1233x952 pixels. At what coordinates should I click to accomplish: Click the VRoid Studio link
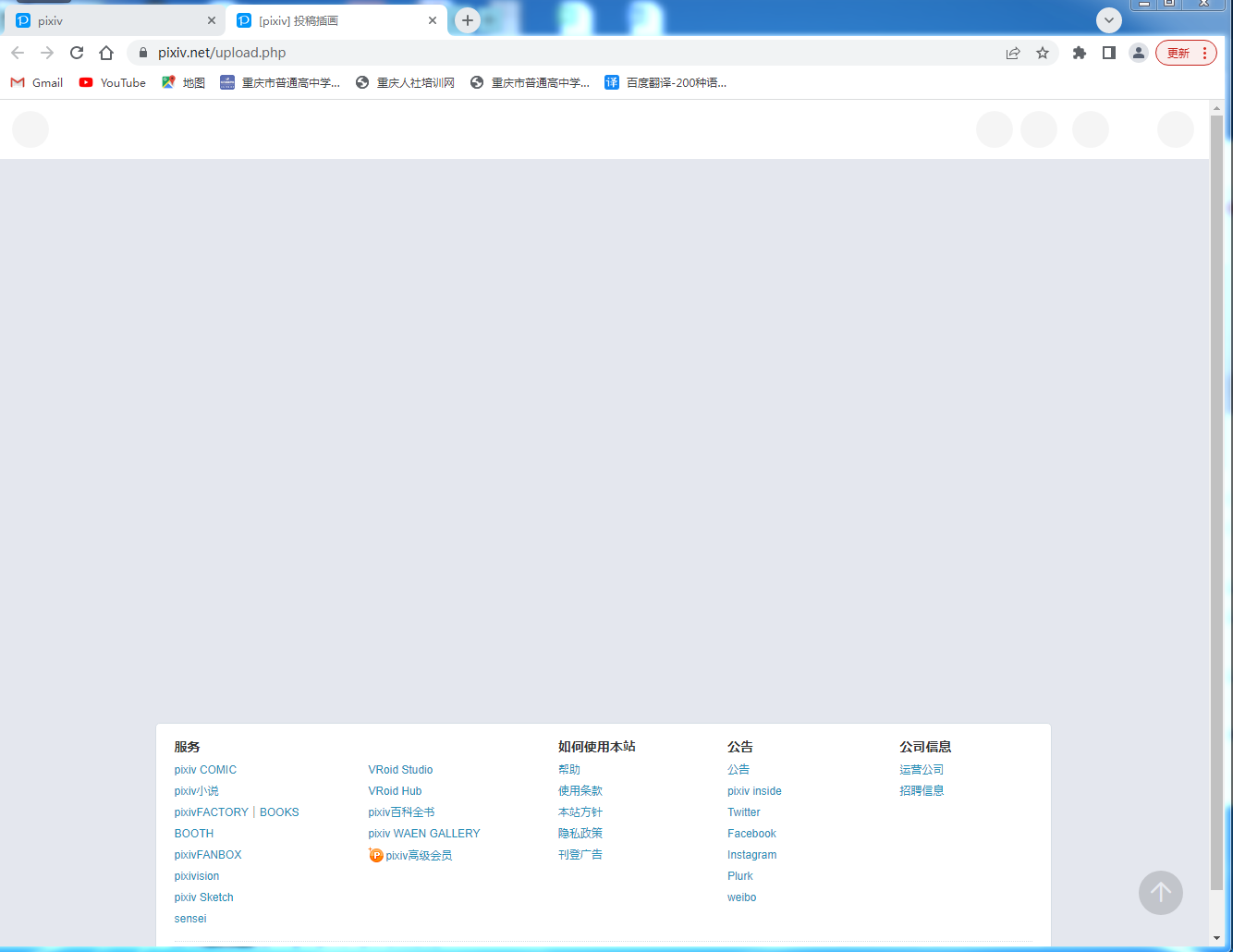400,770
